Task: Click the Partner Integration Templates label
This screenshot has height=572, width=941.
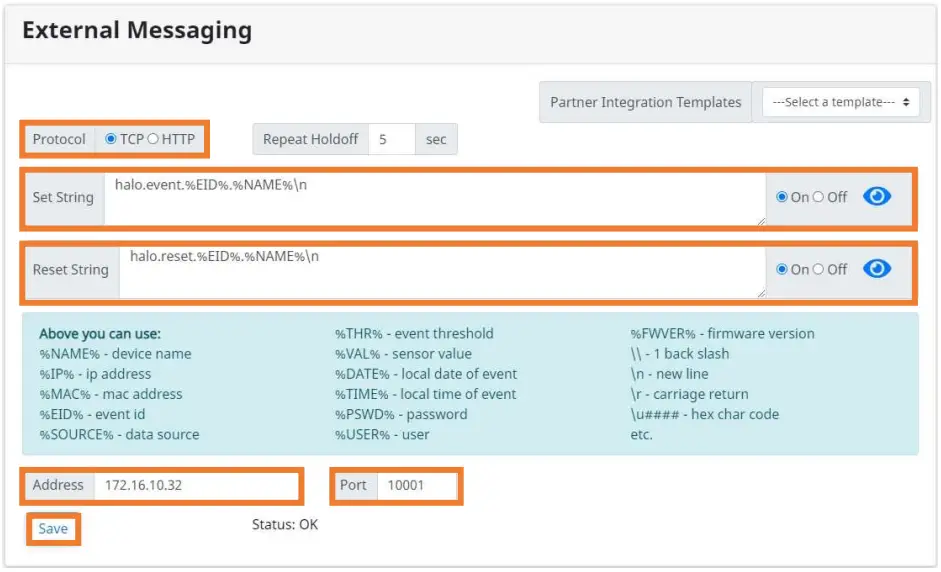Action: point(645,102)
